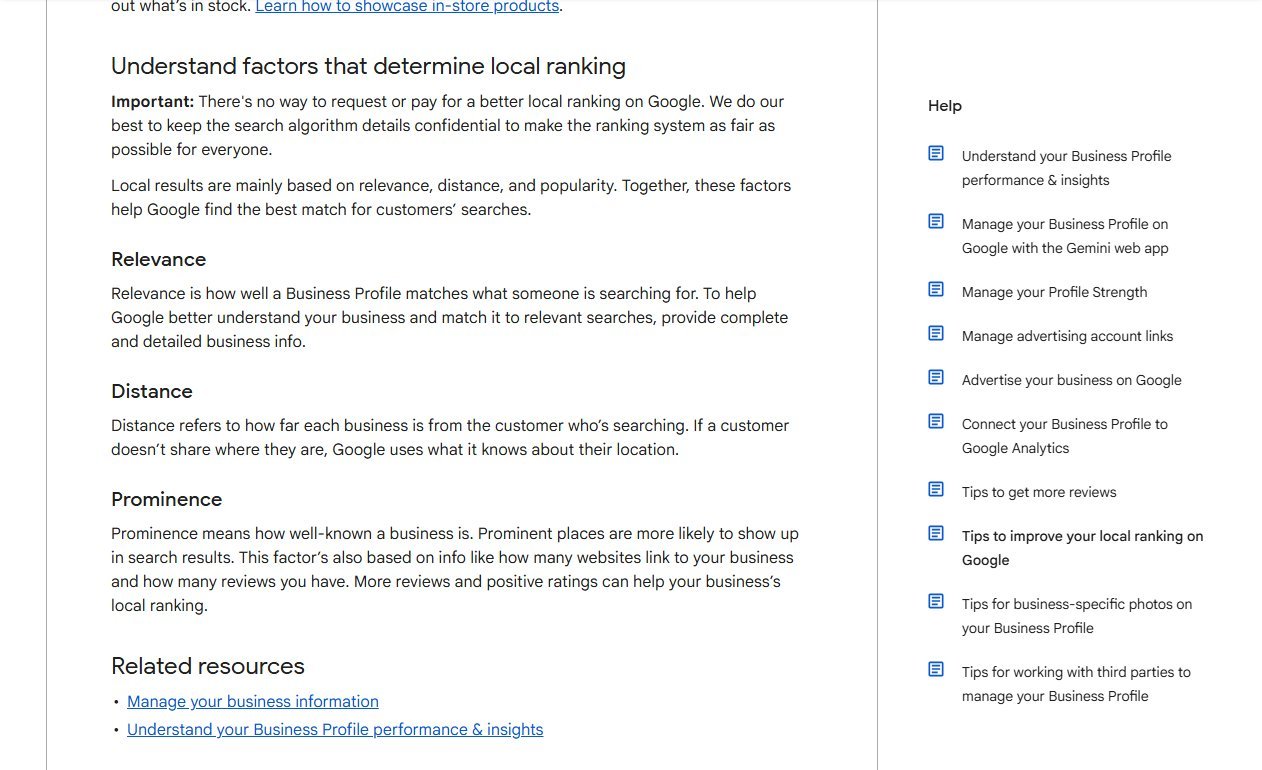The height and width of the screenshot is (770, 1262).
Task: Click paragraph starting Distance refers to how far
Action: tap(450, 438)
